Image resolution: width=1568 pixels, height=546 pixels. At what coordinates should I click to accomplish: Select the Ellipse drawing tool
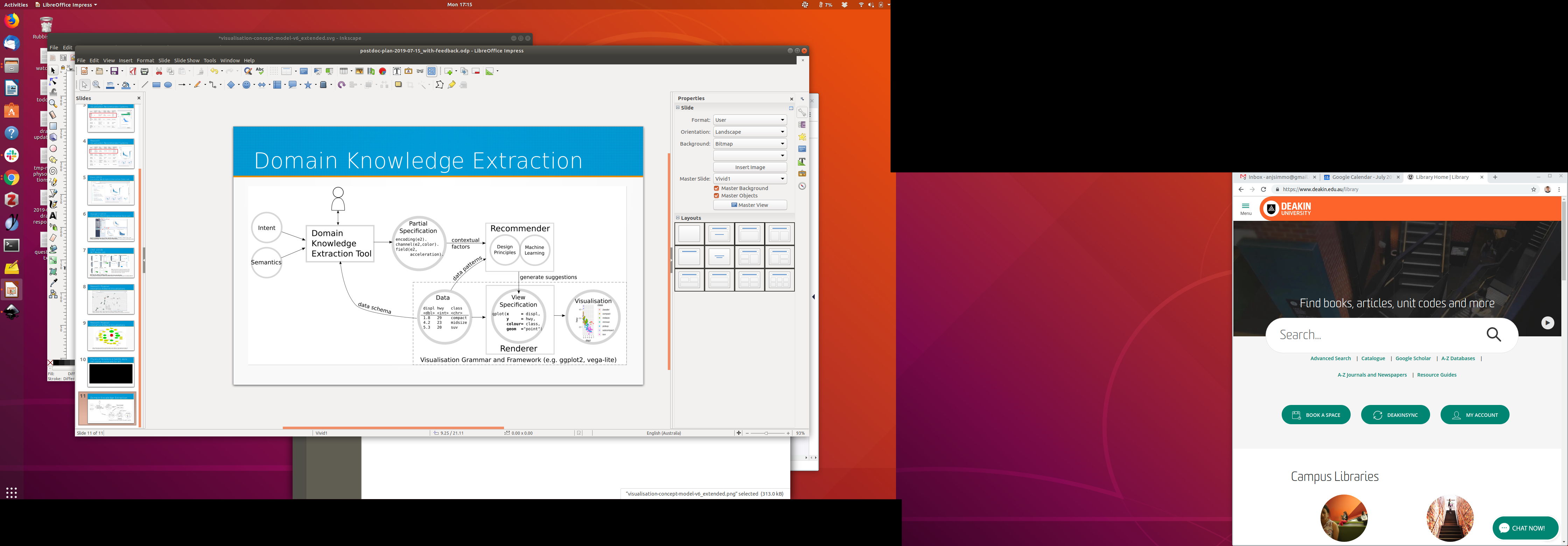pos(169,85)
